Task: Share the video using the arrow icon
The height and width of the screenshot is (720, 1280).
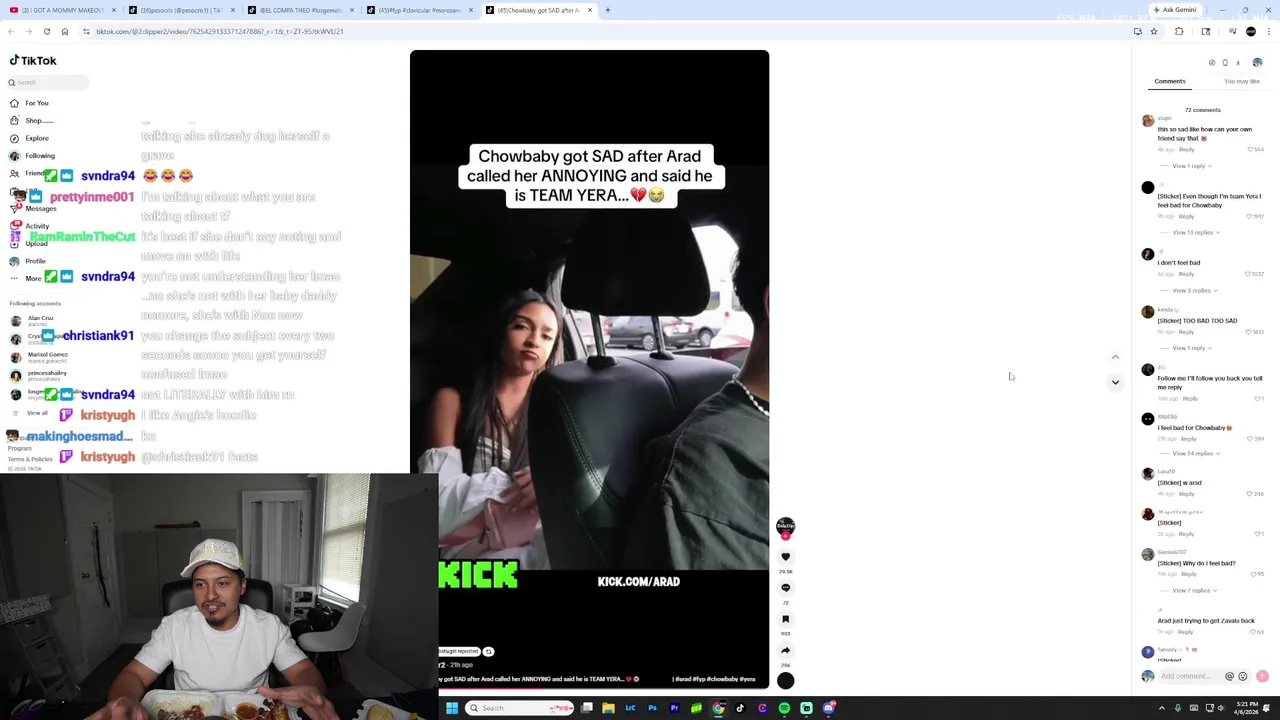Action: coord(785,650)
